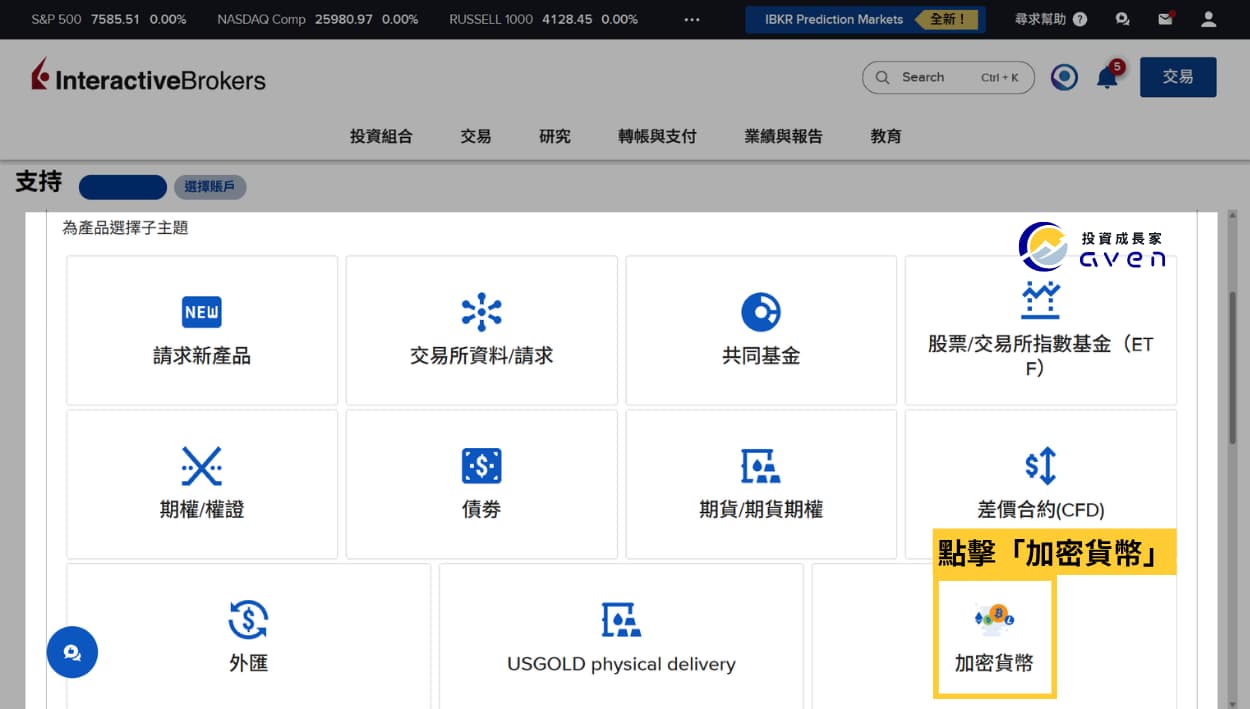The image size is (1250, 709).
Task: Choose the 共同基金 pie chart icon
Action: 761,312
